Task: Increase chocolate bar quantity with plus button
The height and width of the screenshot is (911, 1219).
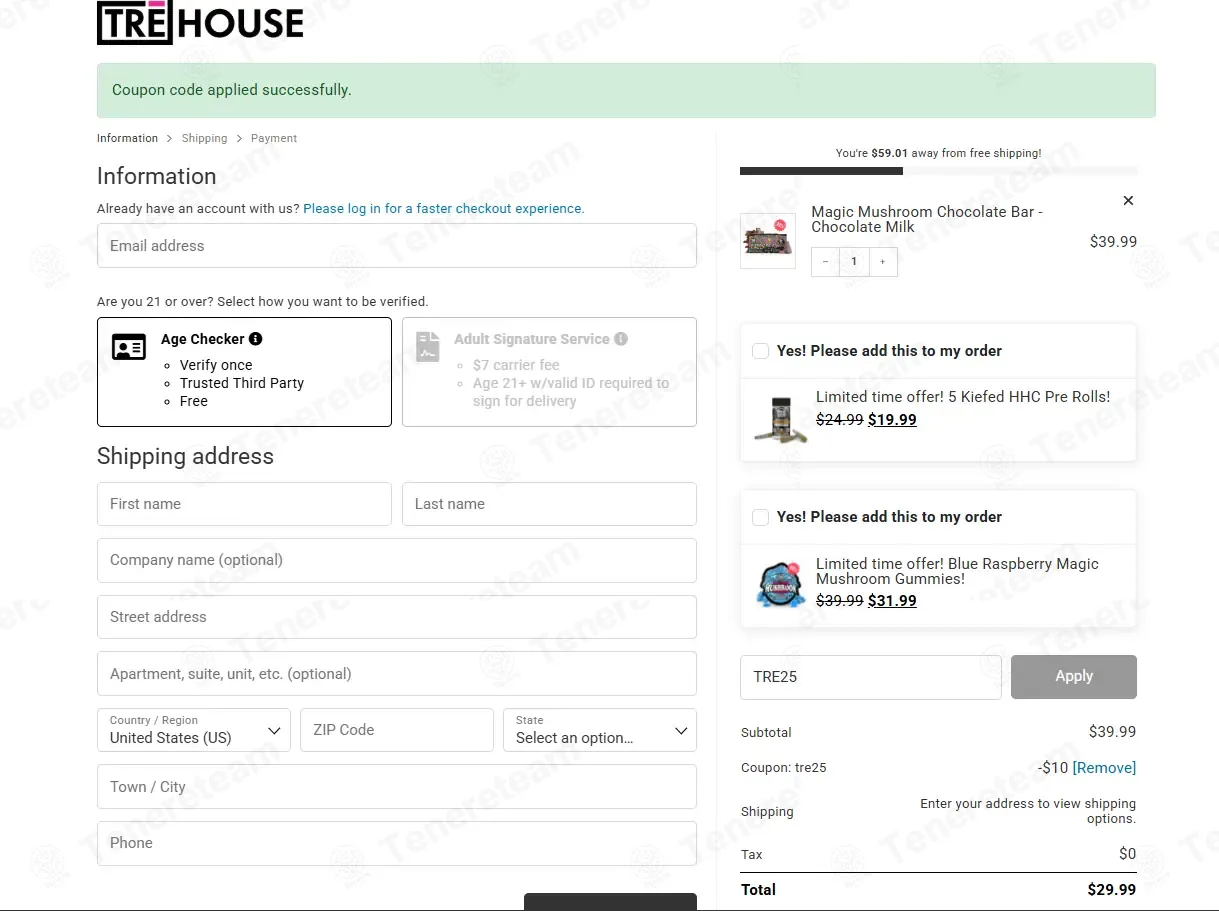Action: point(882,262)
